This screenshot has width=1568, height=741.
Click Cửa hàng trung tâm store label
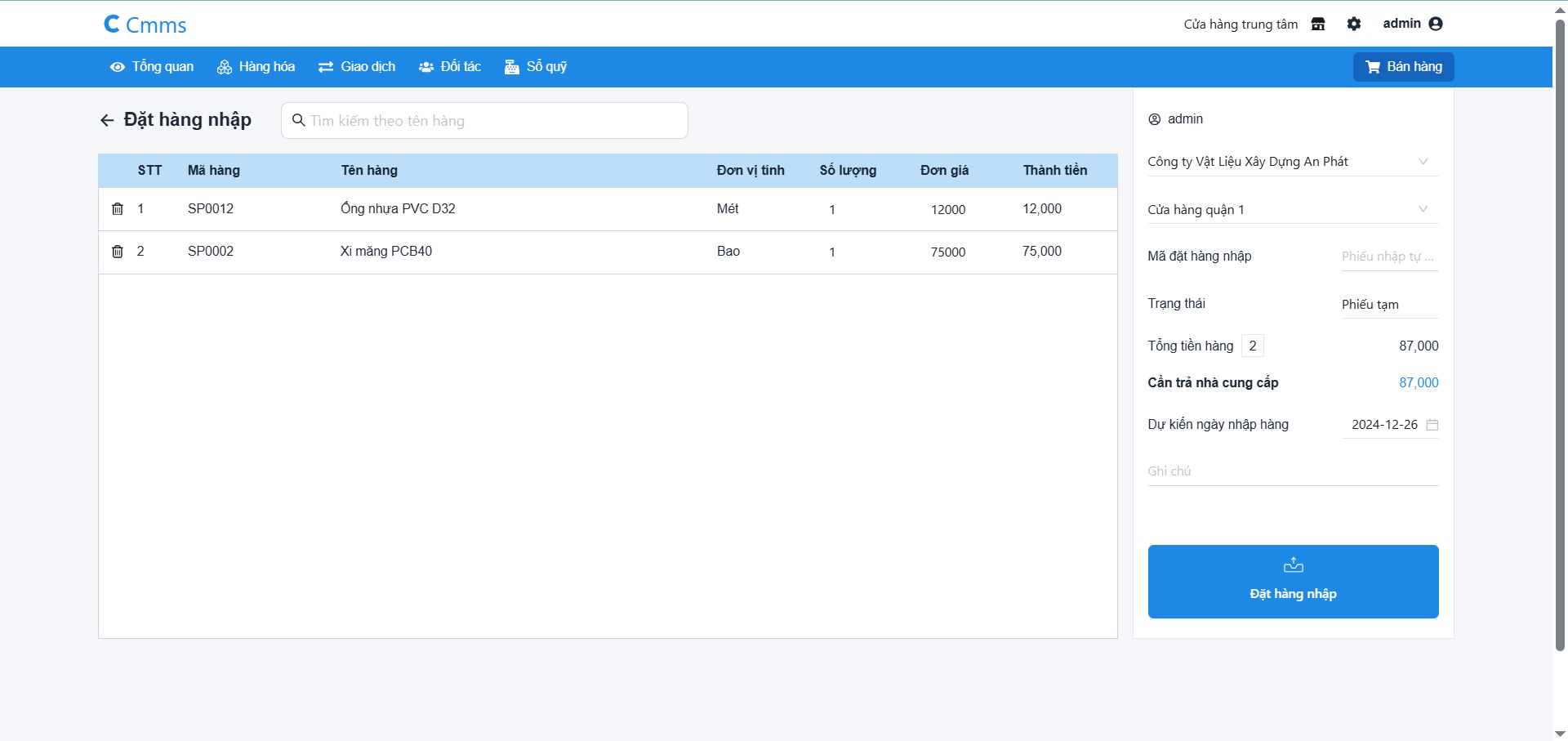[x=1241, y=25]
